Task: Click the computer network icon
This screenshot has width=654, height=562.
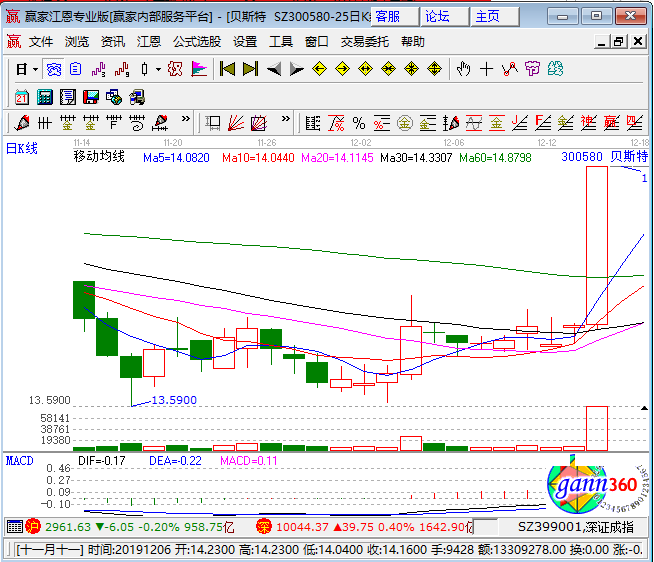Action: tap(137, 97)
